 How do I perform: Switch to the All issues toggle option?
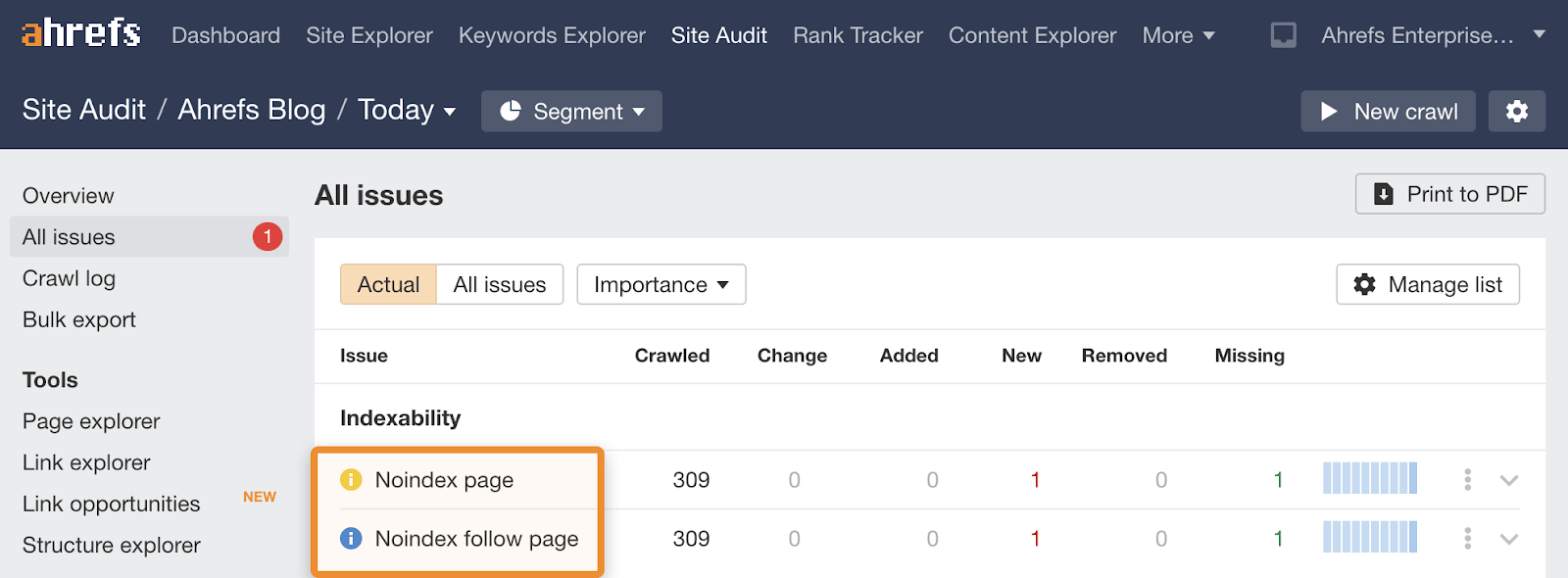(x=499, y=285)
